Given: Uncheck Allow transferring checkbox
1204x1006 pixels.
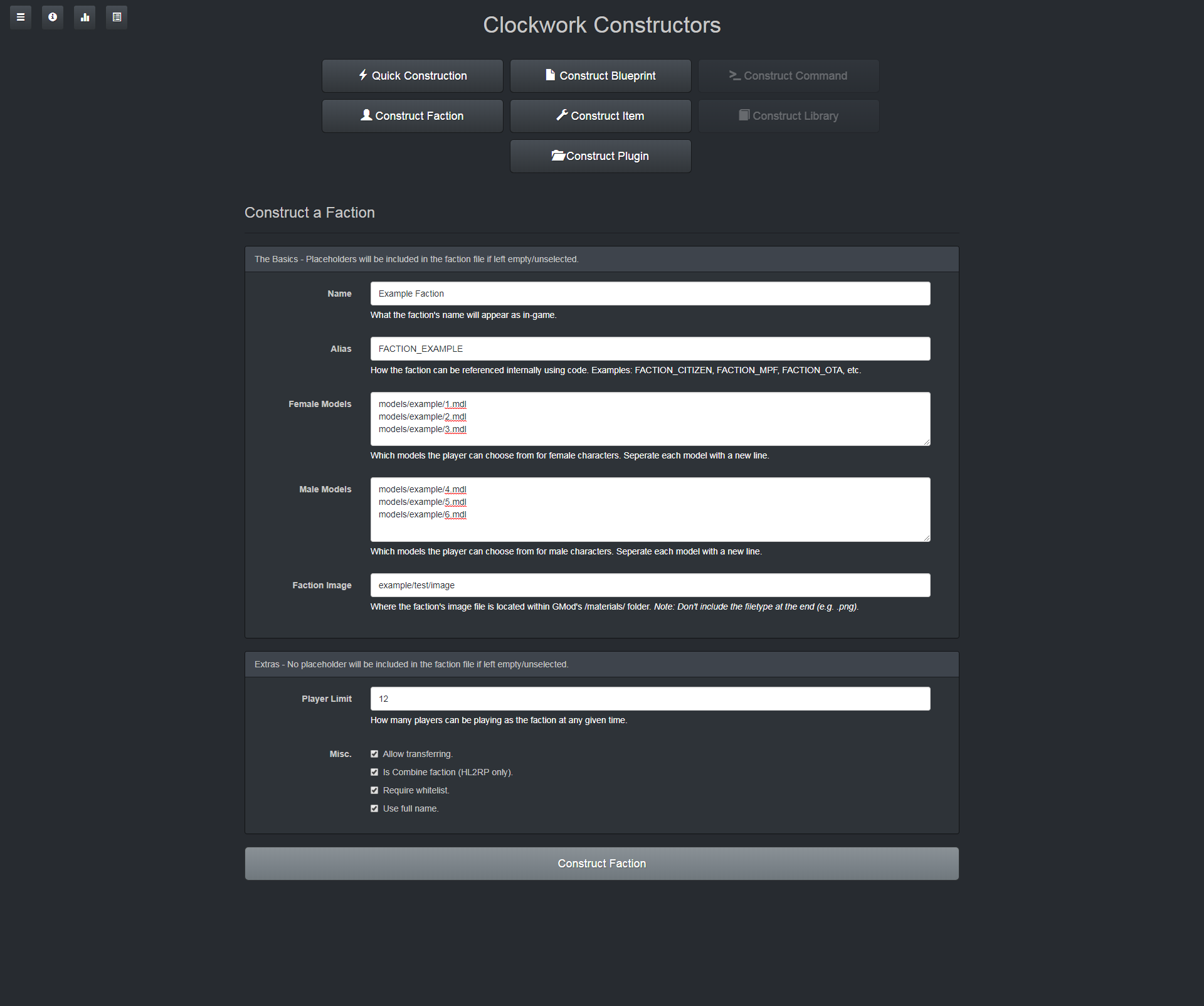Looking at the screenshot, I should click(x=374, y=754).
